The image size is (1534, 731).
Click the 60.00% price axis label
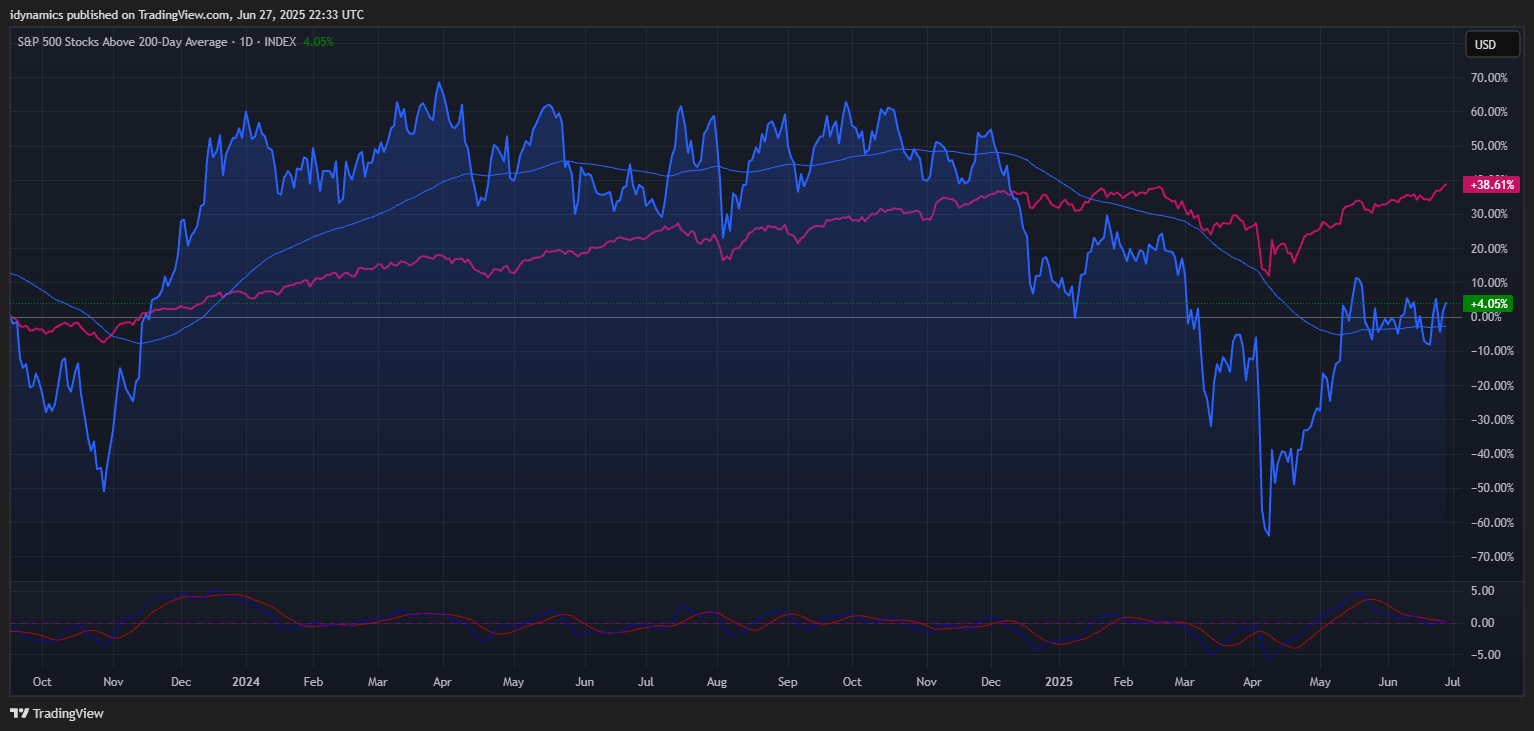pyautogui.click(x=1489, y=112)
